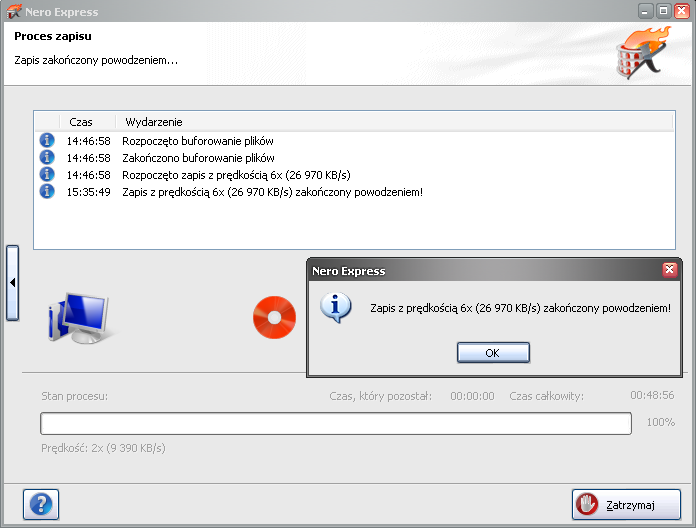Click the info bubble icon in the dialog
Image resolution: width=696 pixels, height=528 pixels.
(x=336, y=307)
